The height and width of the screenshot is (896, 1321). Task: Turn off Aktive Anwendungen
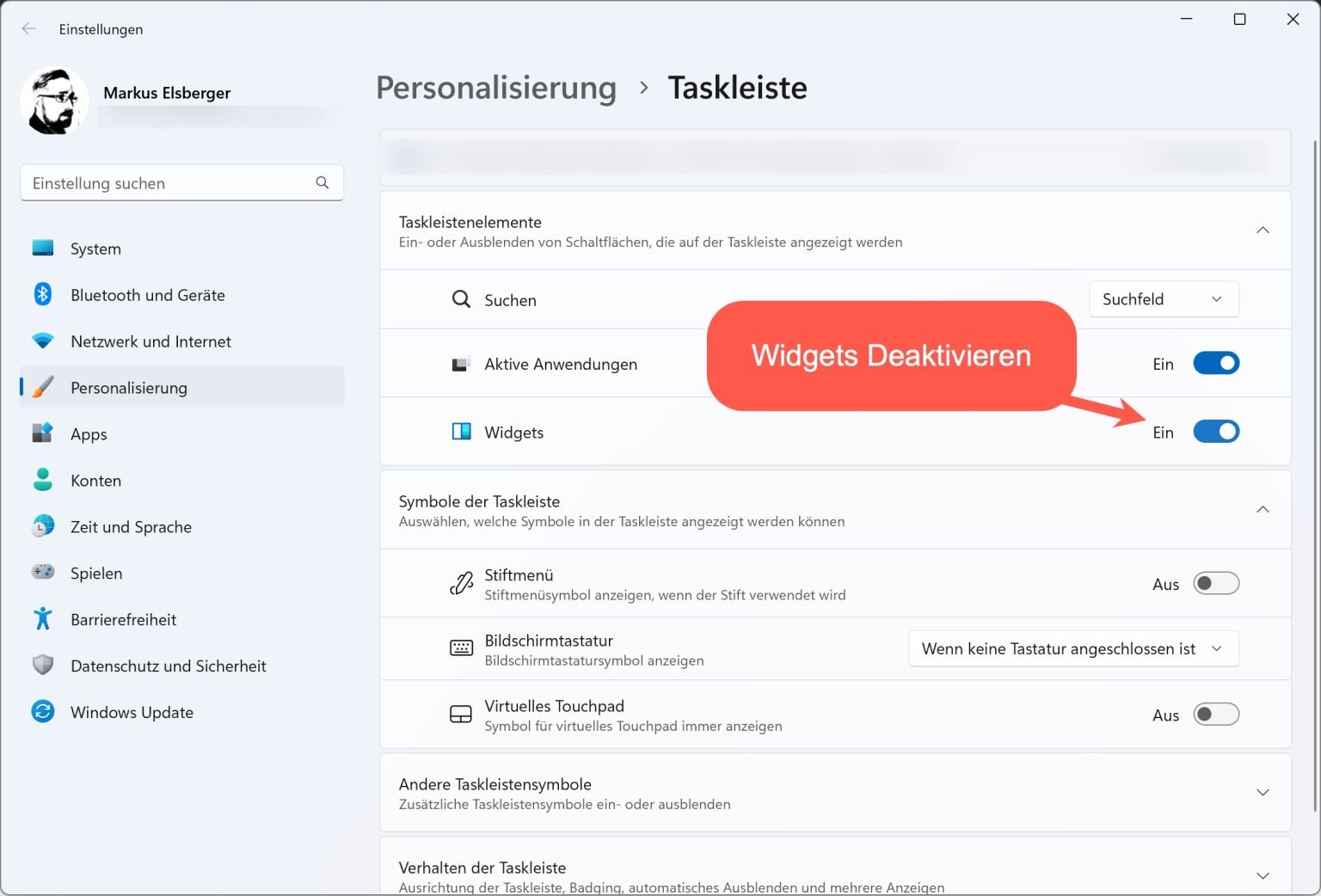pyautogui.click(x=1216, y=363)
